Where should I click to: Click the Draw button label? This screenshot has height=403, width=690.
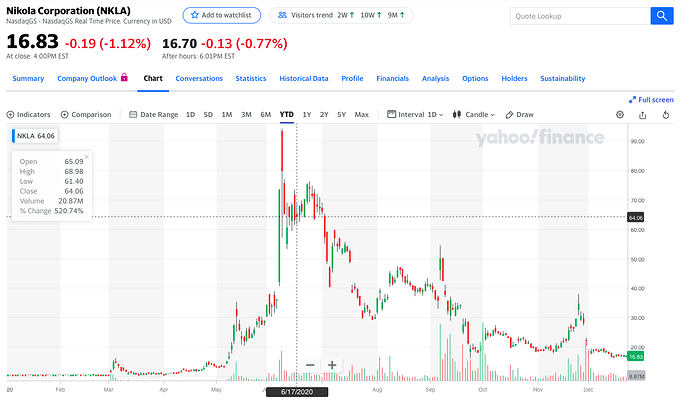click(525, 114)
